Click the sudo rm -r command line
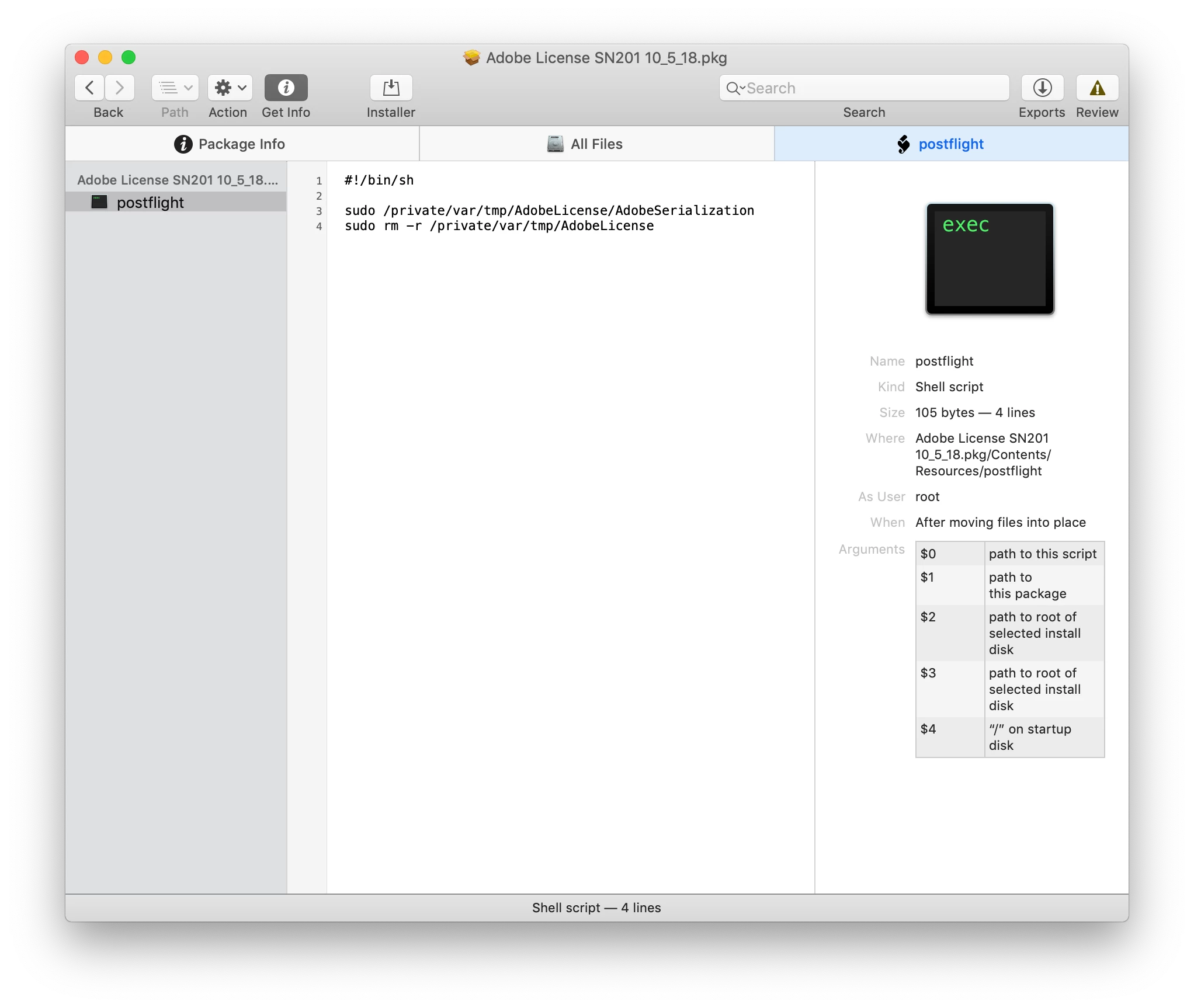This screenshot has height=1008, width=1194. point(499,225)
